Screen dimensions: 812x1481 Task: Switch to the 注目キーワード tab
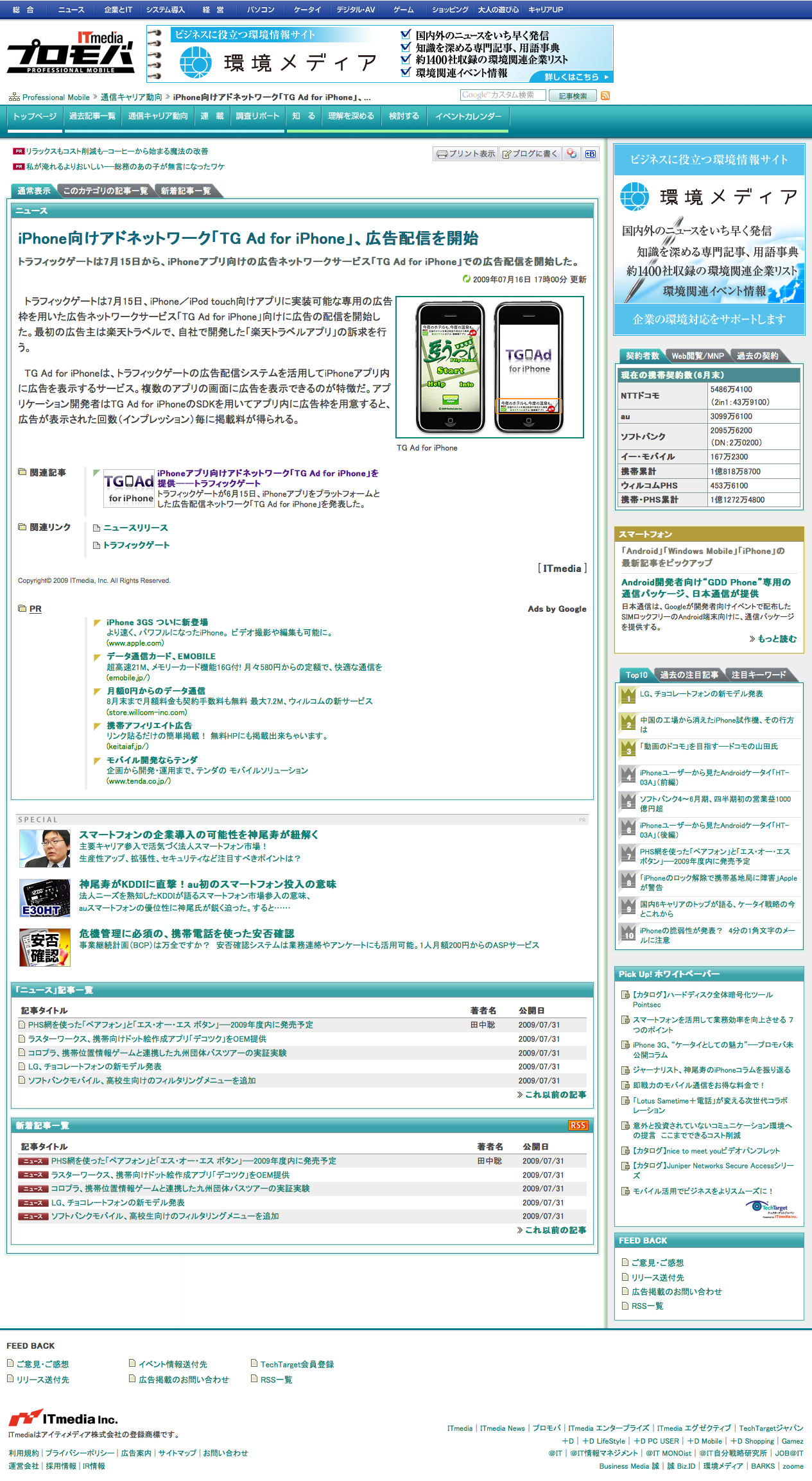click(x=758, y=675)
